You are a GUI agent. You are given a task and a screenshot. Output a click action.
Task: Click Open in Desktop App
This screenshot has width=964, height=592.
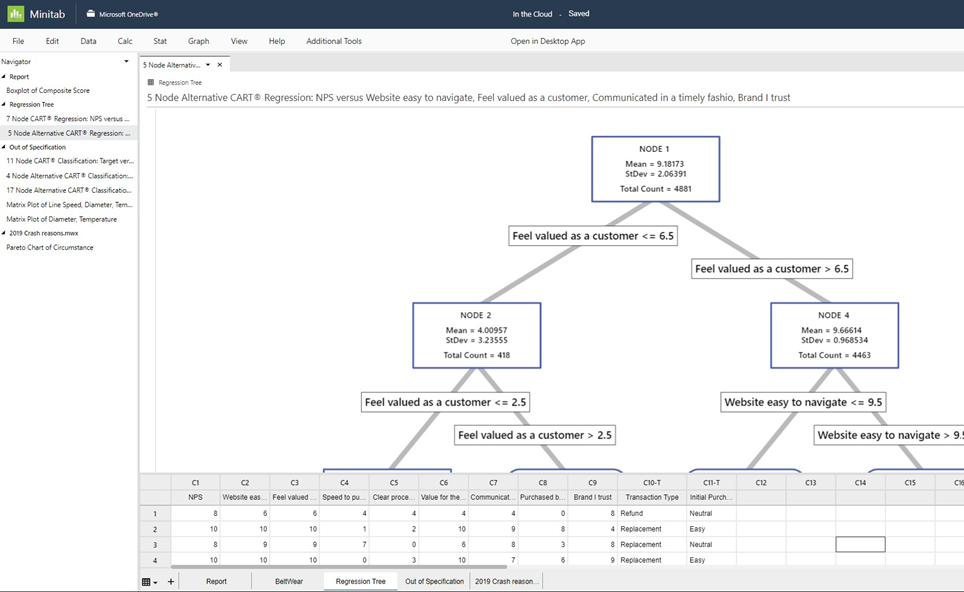pos(548,41)
